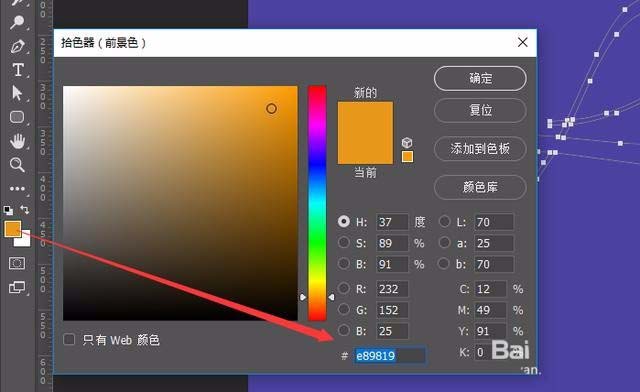Select the B brightness radio button
This screenshot has width=640, height=392.
point(344,263)
